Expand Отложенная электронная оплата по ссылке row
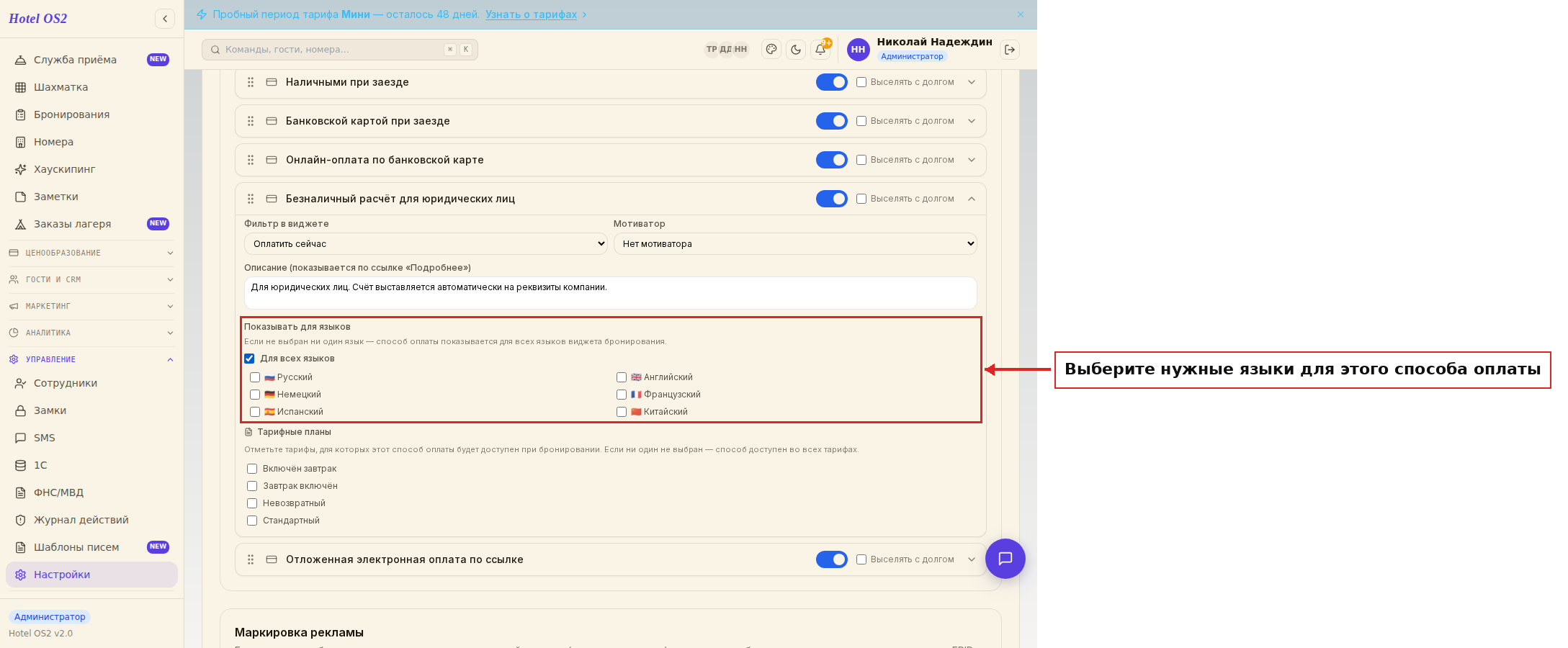1568x648 pixels. (x=972, y=559)
